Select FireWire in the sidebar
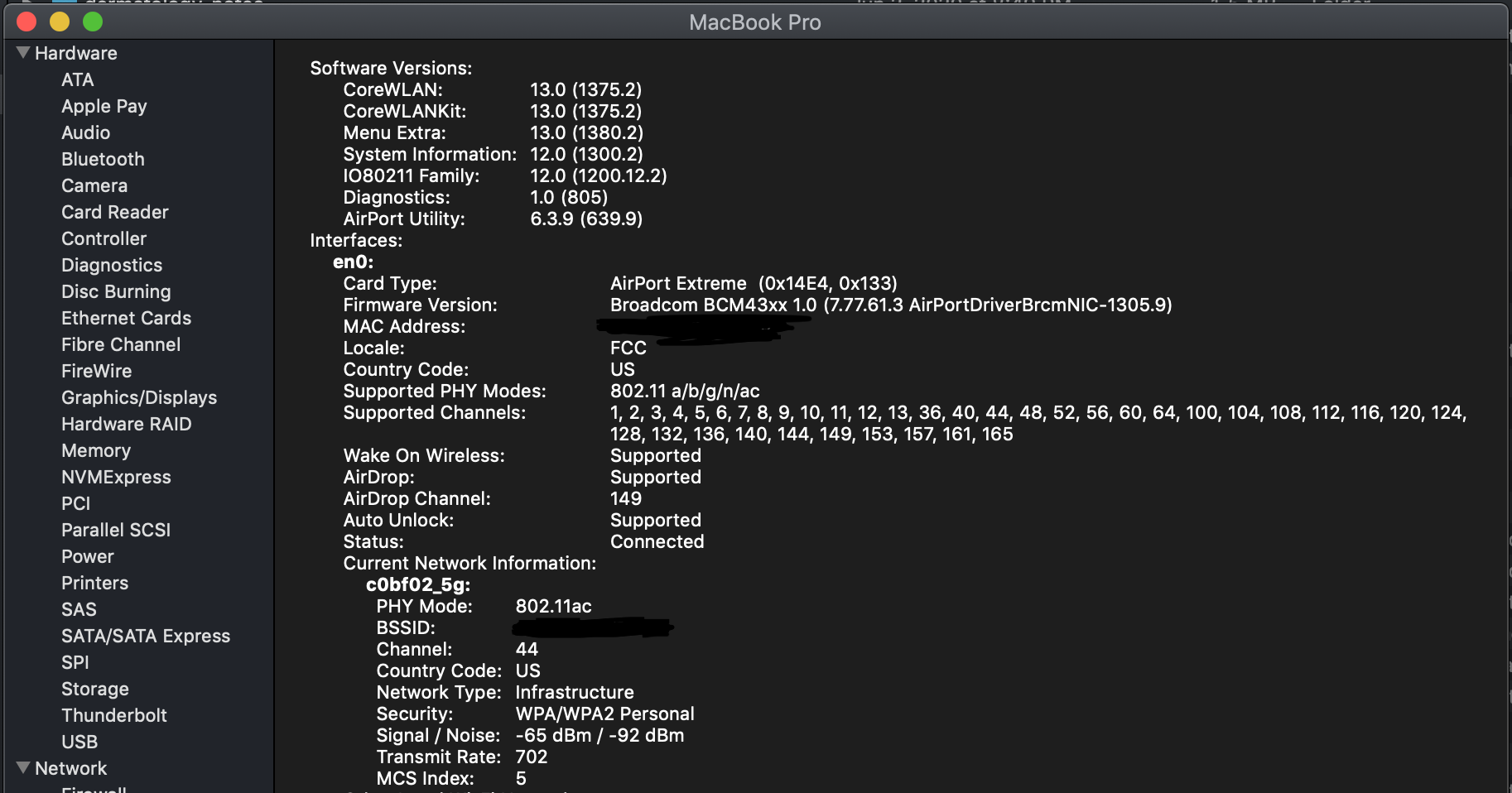Image resolution: width=1512 pixels, height=793 pixels. (x=97, y=371)
